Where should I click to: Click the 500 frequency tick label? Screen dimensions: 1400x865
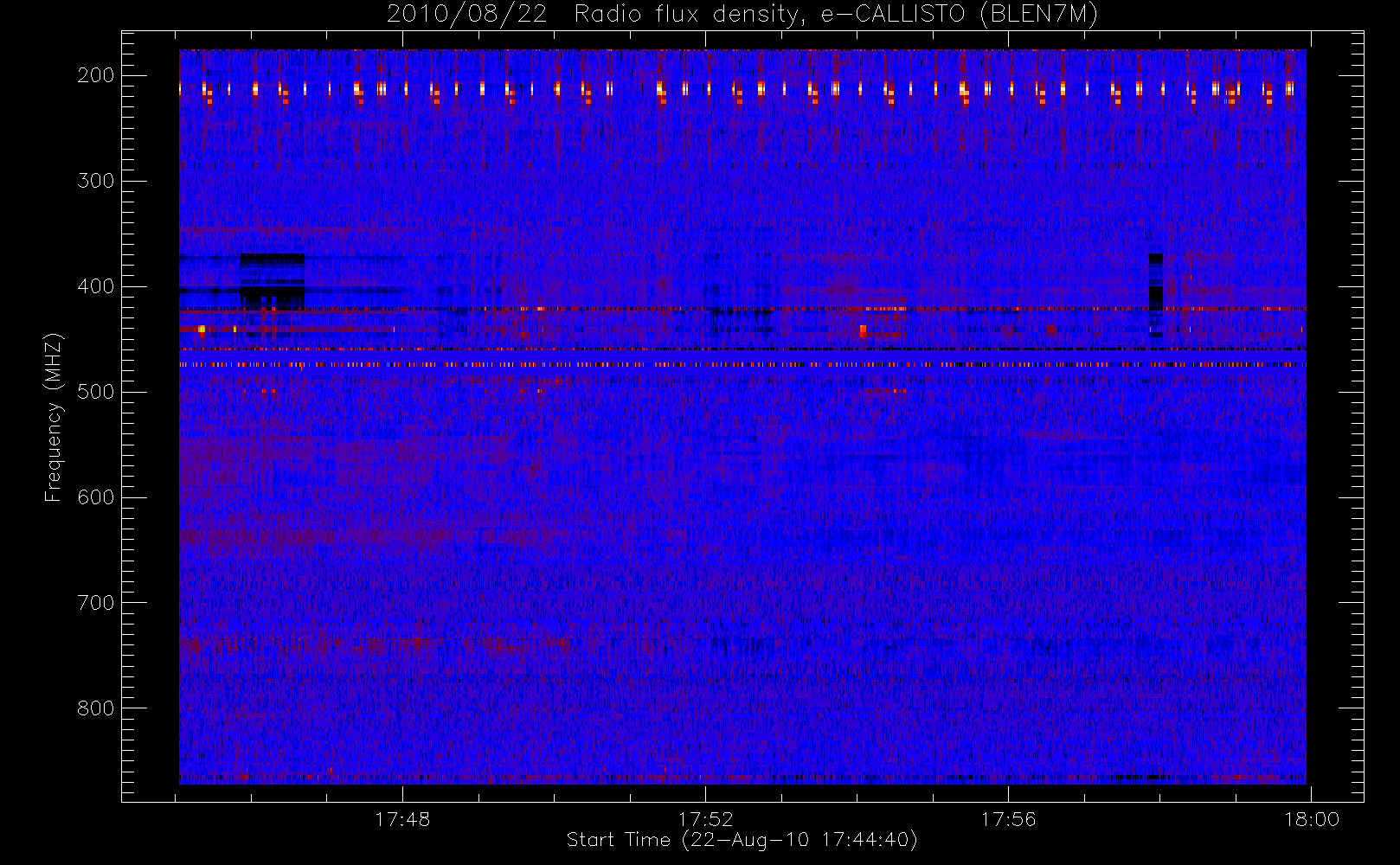[x=96, y=392]
